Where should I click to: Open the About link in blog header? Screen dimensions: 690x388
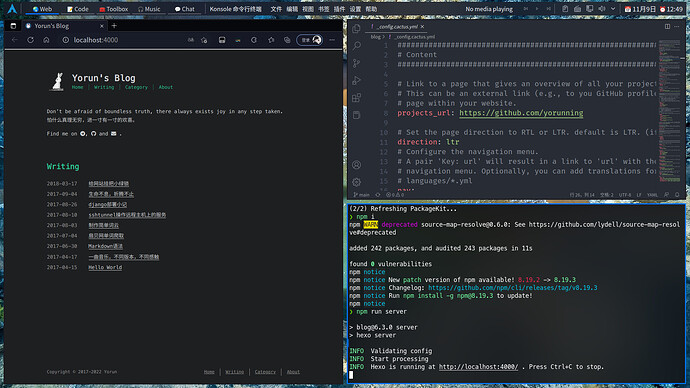pyautogui.click(x=166, y=87)
